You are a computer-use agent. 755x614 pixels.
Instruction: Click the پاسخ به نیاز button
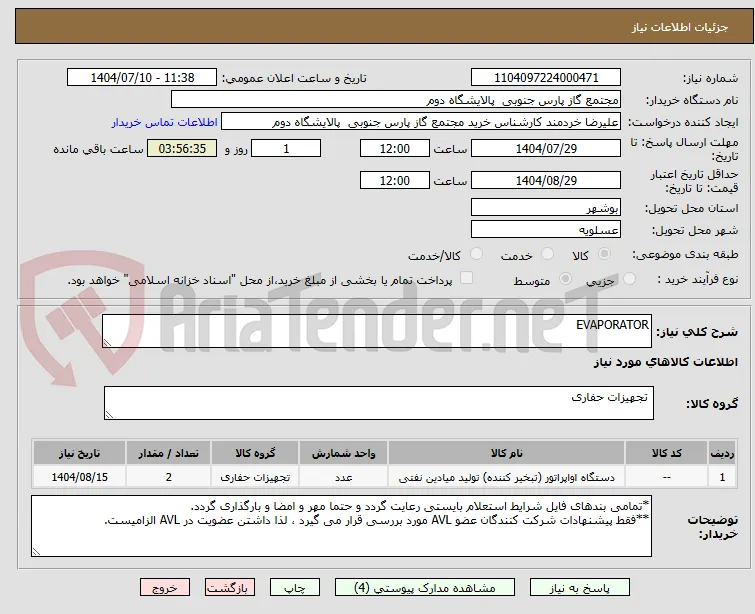pyautogui.click(x=580, y=588)
